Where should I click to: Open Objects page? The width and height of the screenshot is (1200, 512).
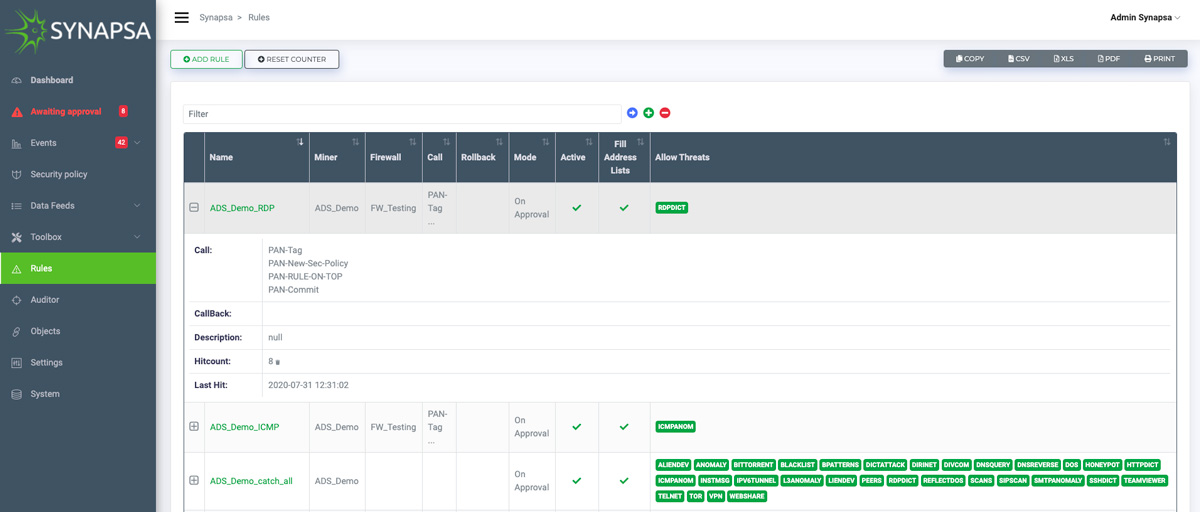(45, 331)
